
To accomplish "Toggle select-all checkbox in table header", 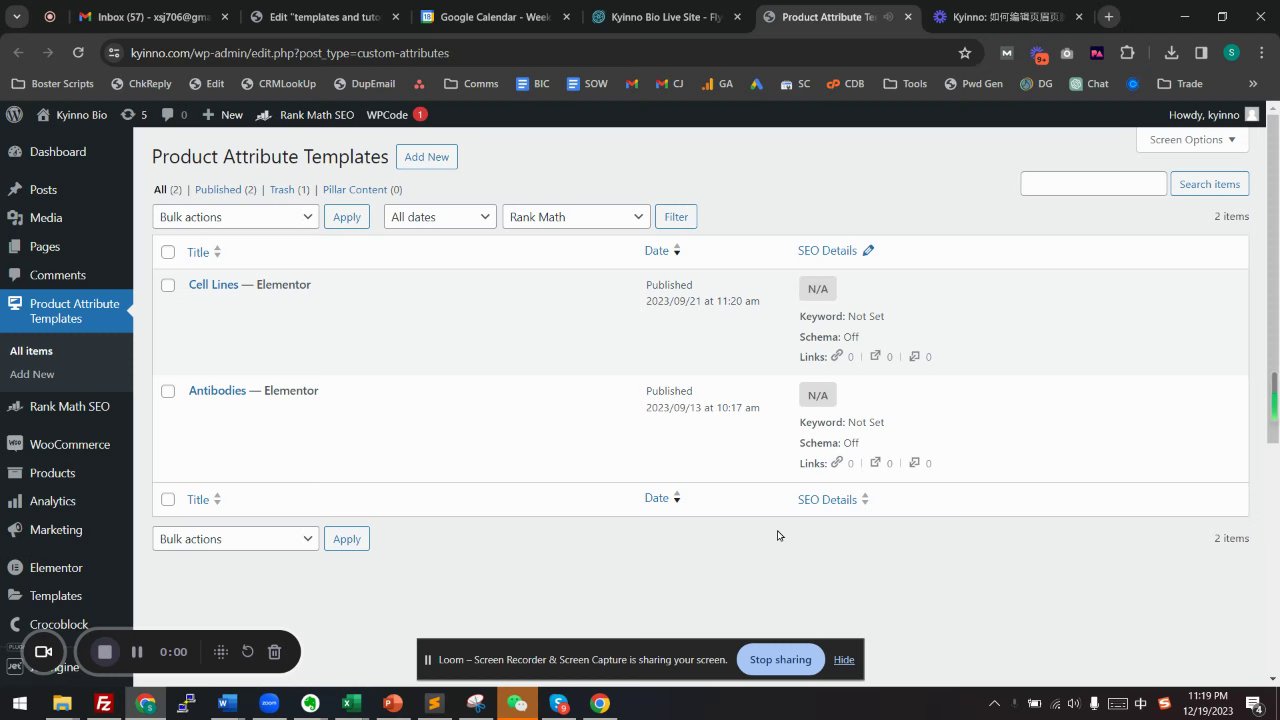I will [168, 252].
